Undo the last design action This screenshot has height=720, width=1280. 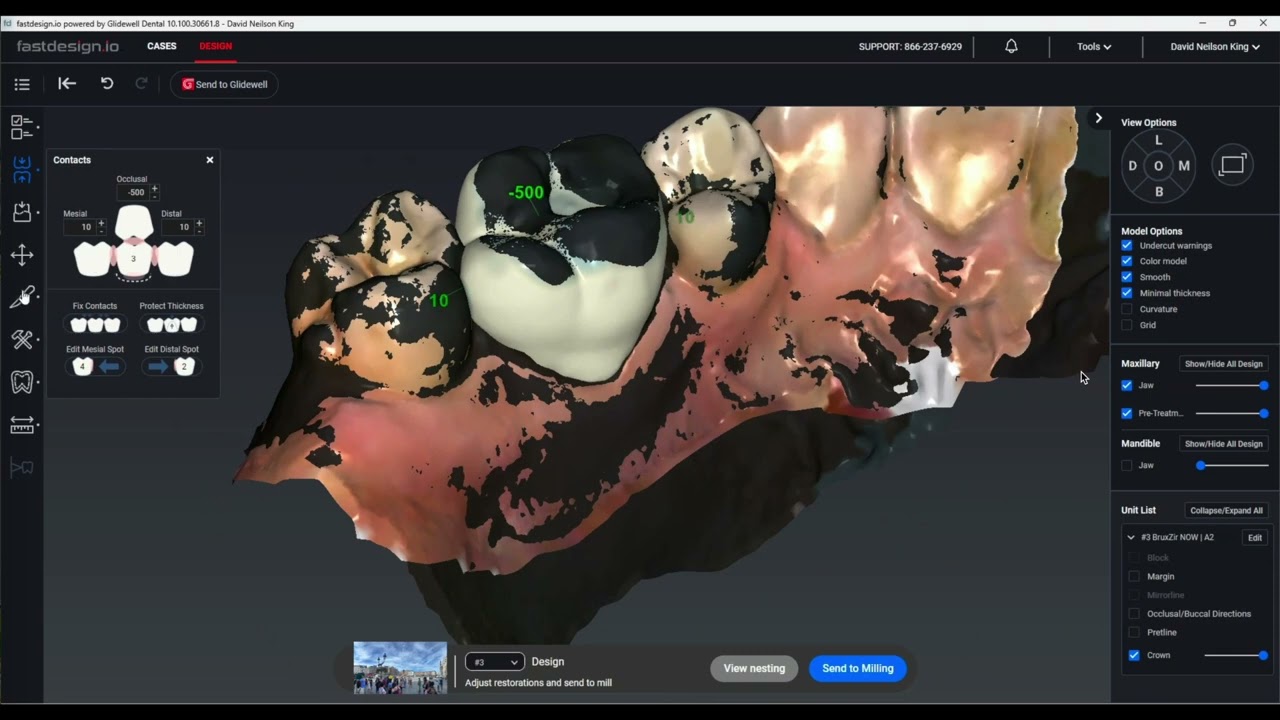107,84
